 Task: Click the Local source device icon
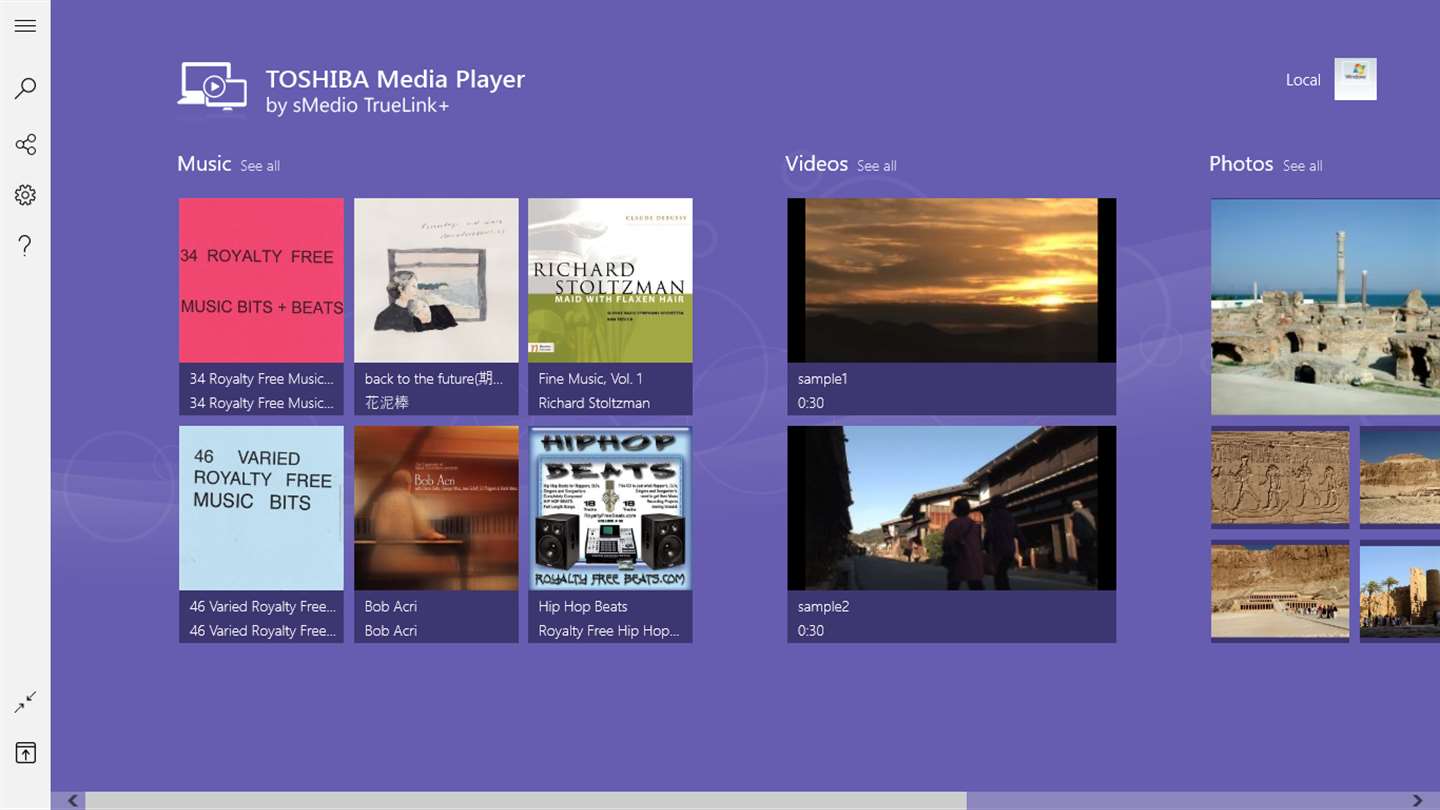(1355, 79)
